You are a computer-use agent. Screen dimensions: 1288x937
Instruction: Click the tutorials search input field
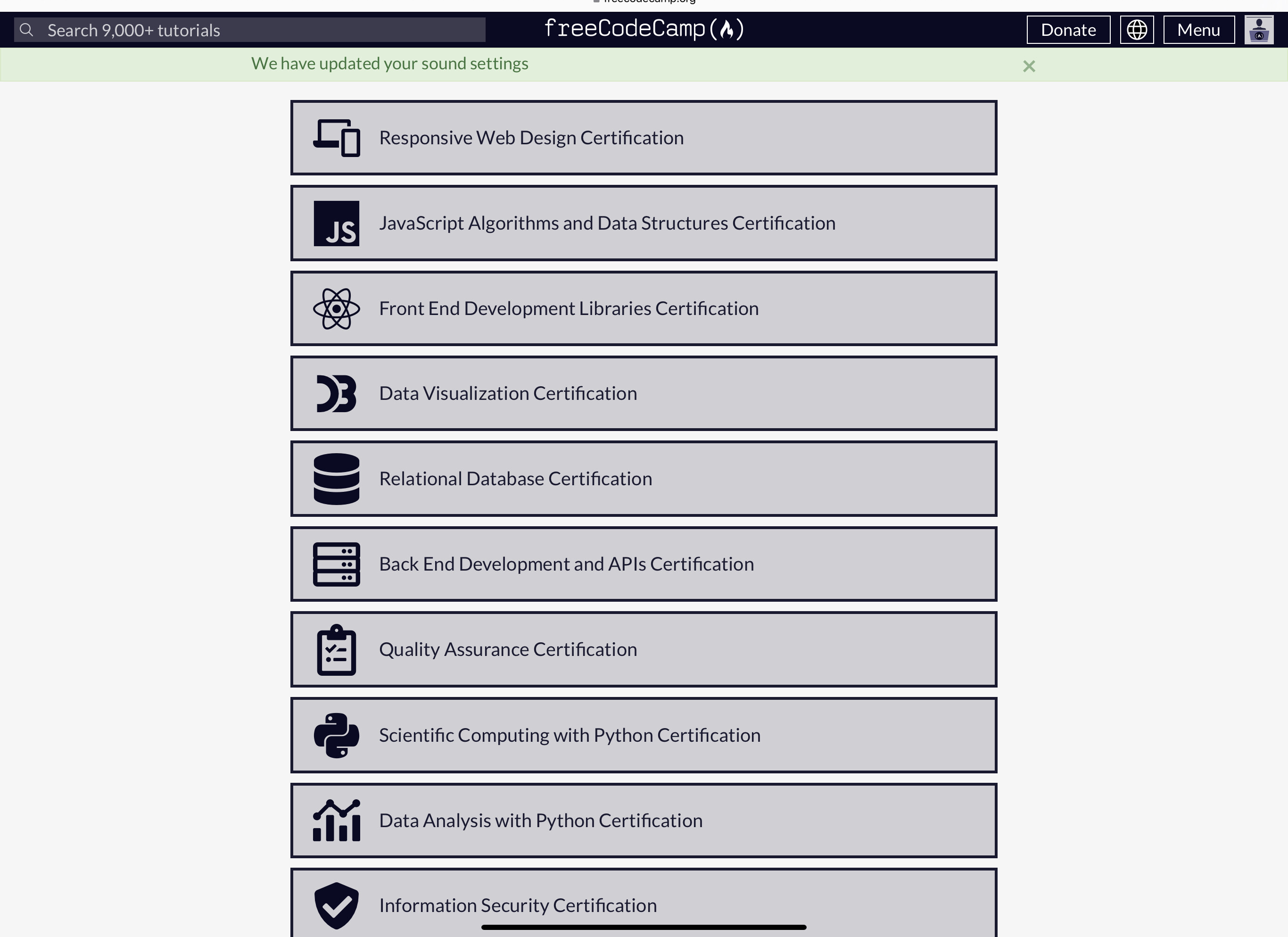point(250,29)
